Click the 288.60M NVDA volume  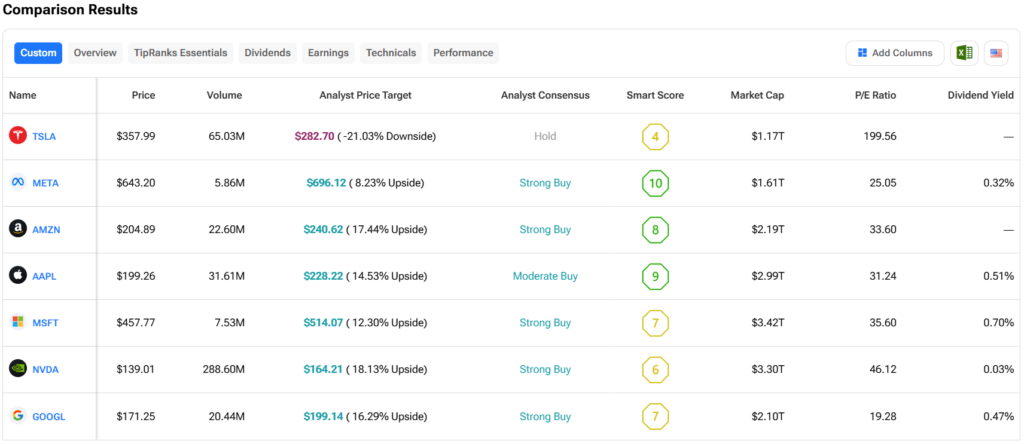point(224,370)
